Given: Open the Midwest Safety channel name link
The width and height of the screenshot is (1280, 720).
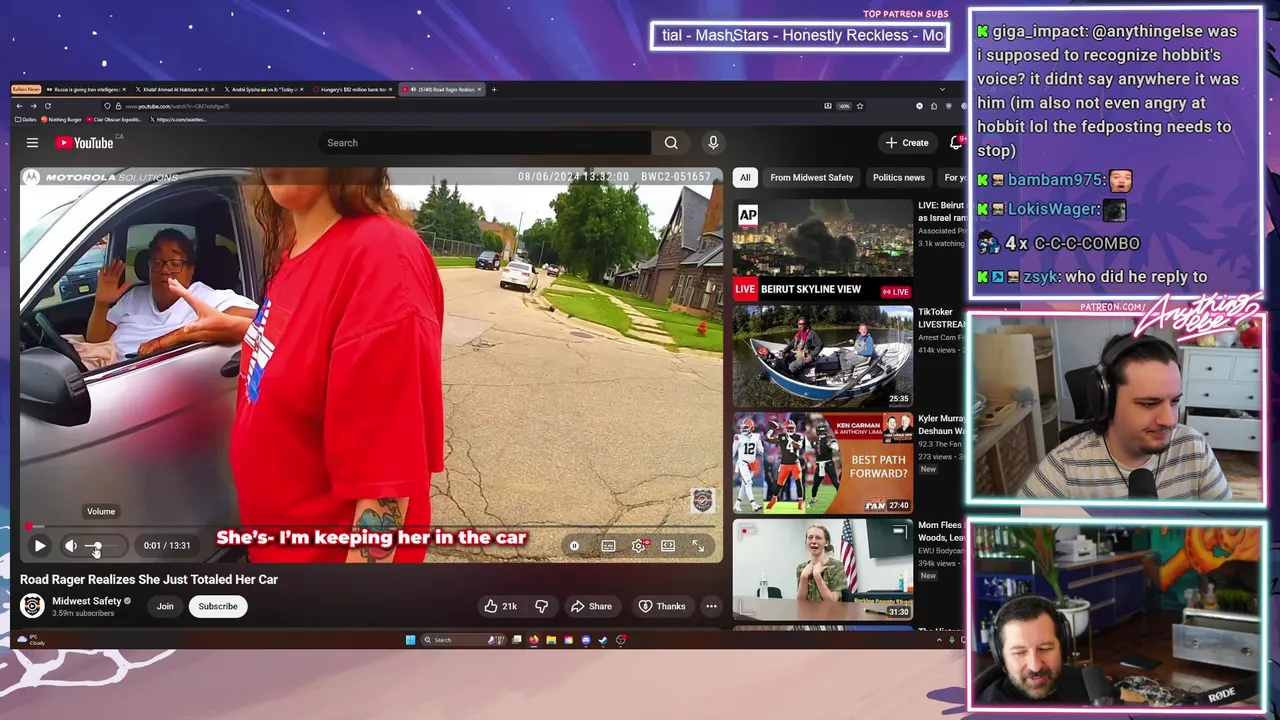Looking at the screenshot, I should click(x=86, y=601).
